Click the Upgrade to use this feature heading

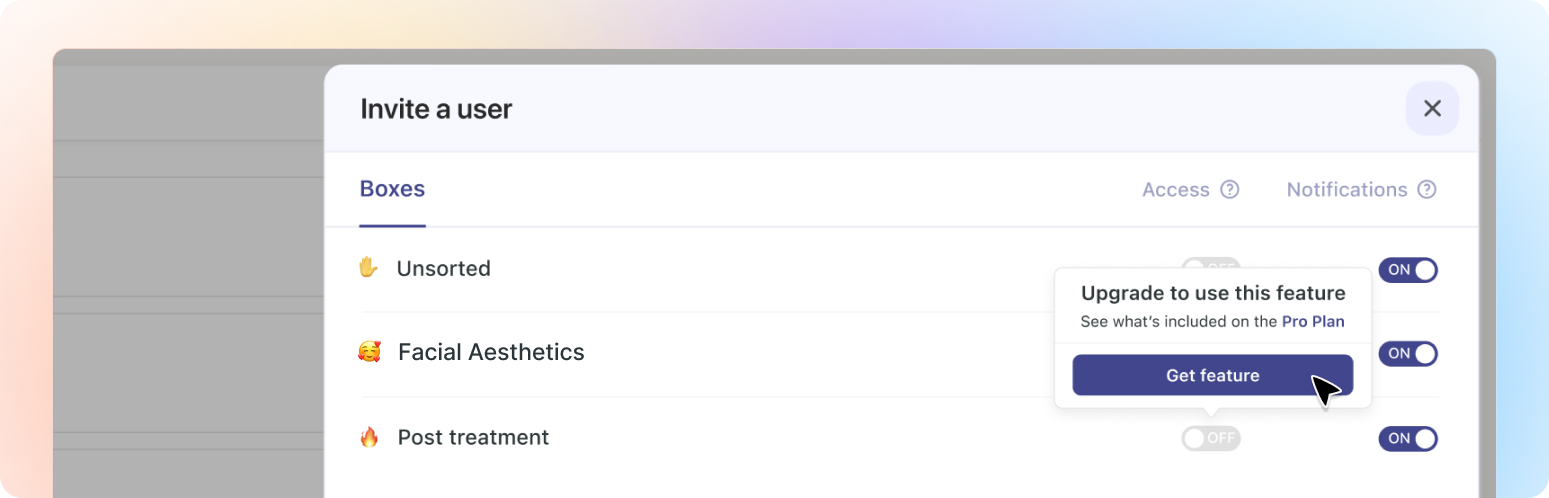click(1212, 293)
